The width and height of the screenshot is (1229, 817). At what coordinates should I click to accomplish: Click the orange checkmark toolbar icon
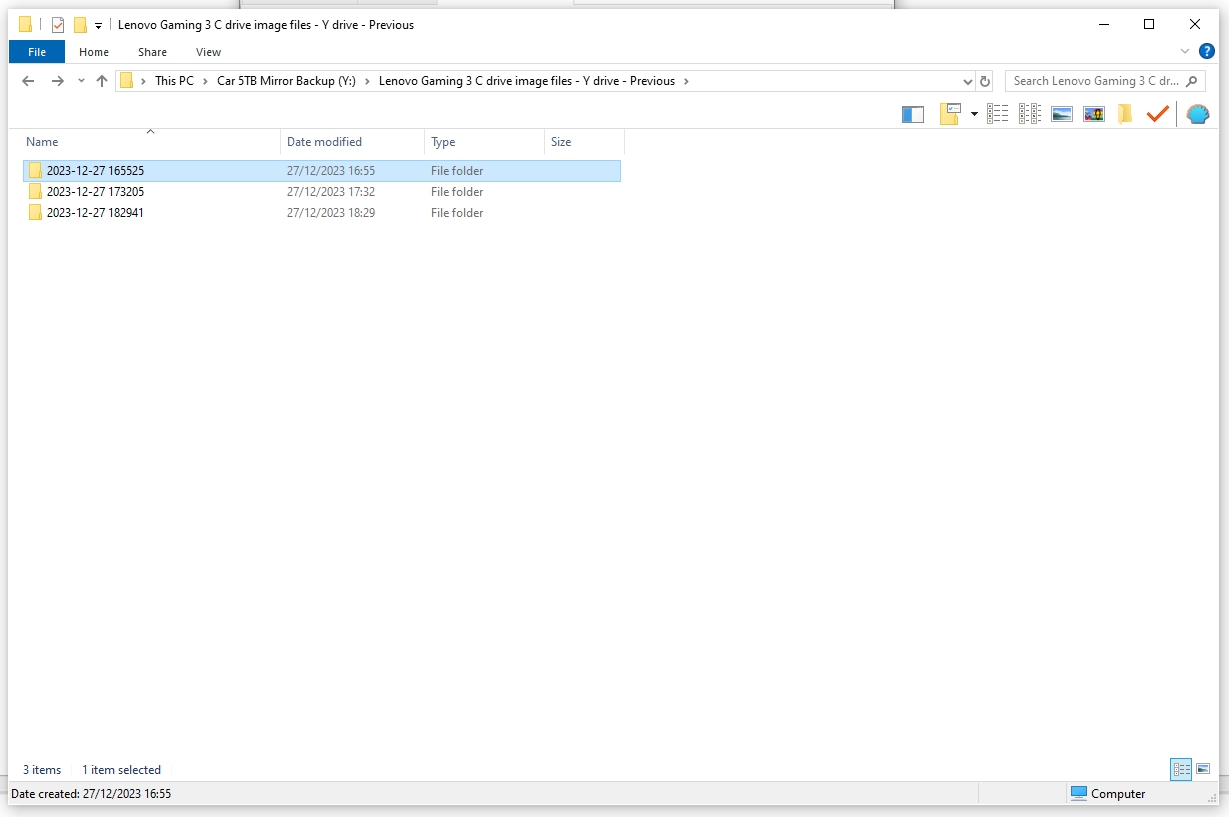(x=1158, y=114)
